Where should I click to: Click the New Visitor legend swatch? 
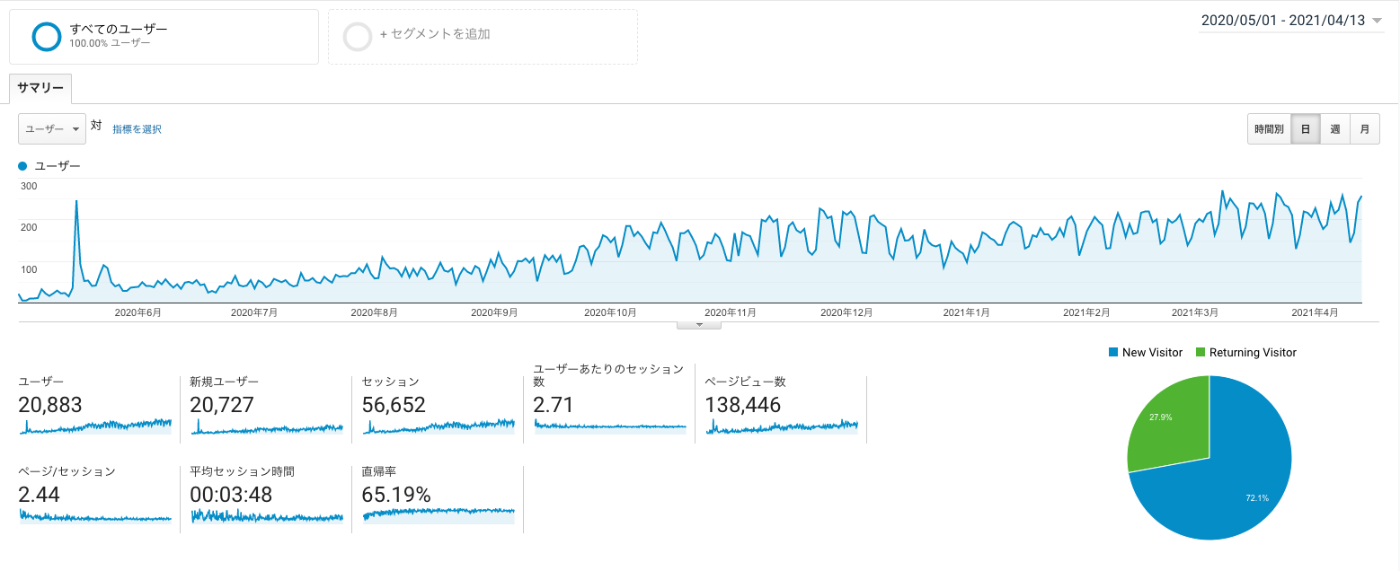coord(1114,352)
